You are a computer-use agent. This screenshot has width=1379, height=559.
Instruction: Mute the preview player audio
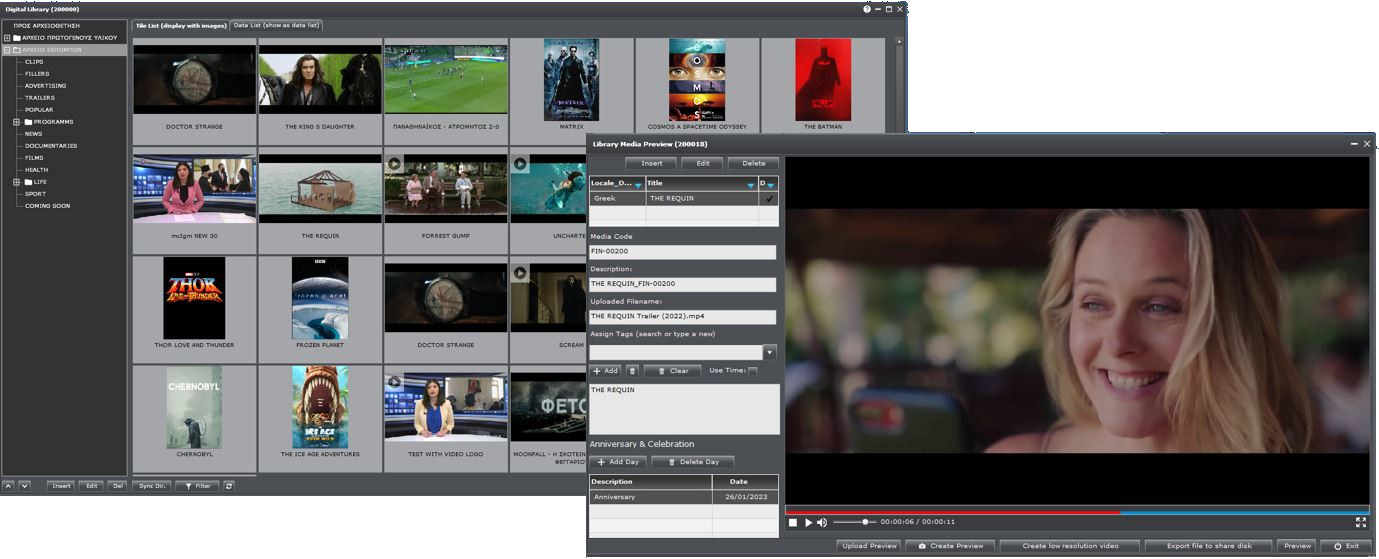[822, 523]
